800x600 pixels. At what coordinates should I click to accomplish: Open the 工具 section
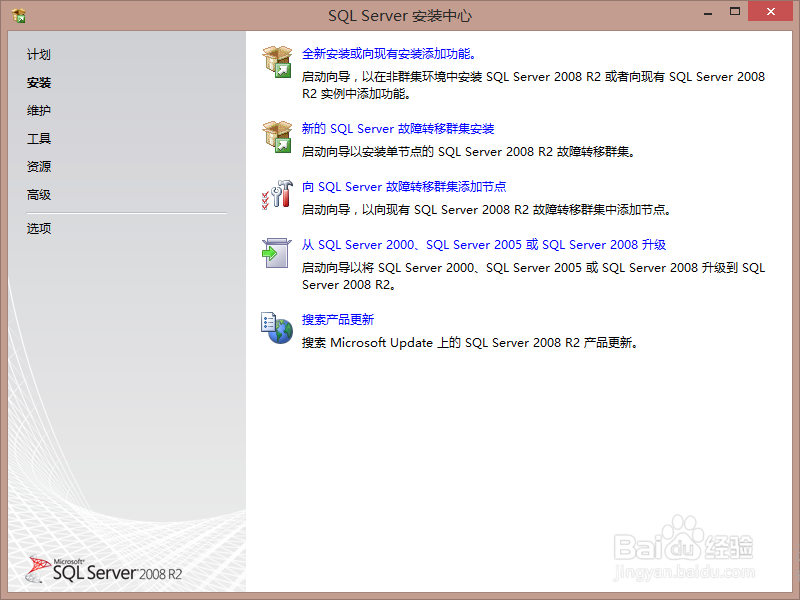coord(39,138)
